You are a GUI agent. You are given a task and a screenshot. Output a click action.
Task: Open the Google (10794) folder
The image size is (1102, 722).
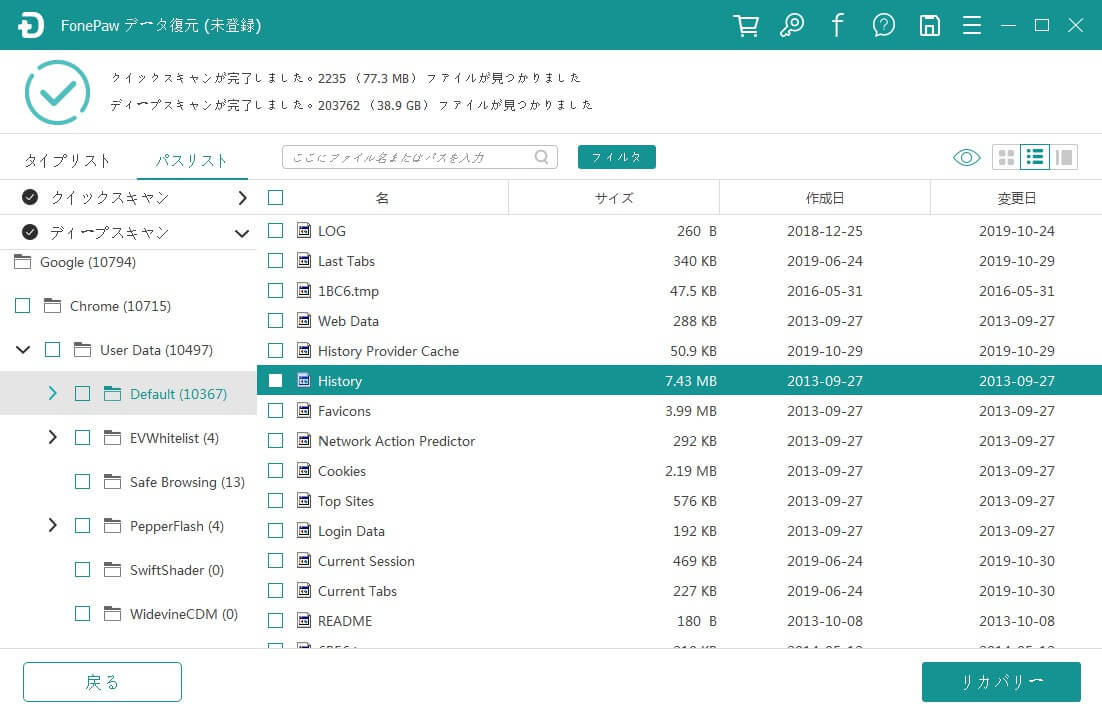click(88, 262)
